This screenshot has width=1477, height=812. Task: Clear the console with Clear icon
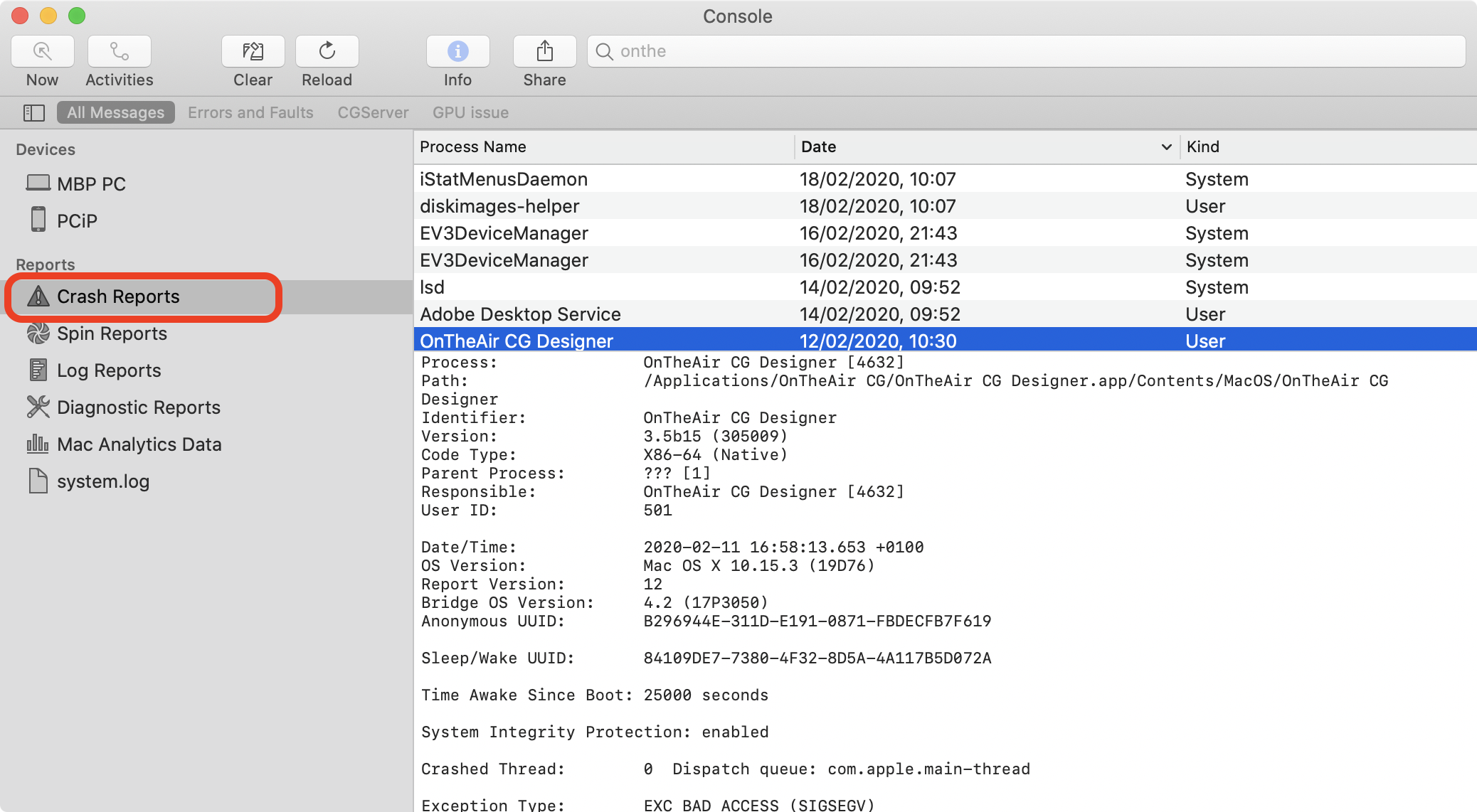[x=253, y=51]
